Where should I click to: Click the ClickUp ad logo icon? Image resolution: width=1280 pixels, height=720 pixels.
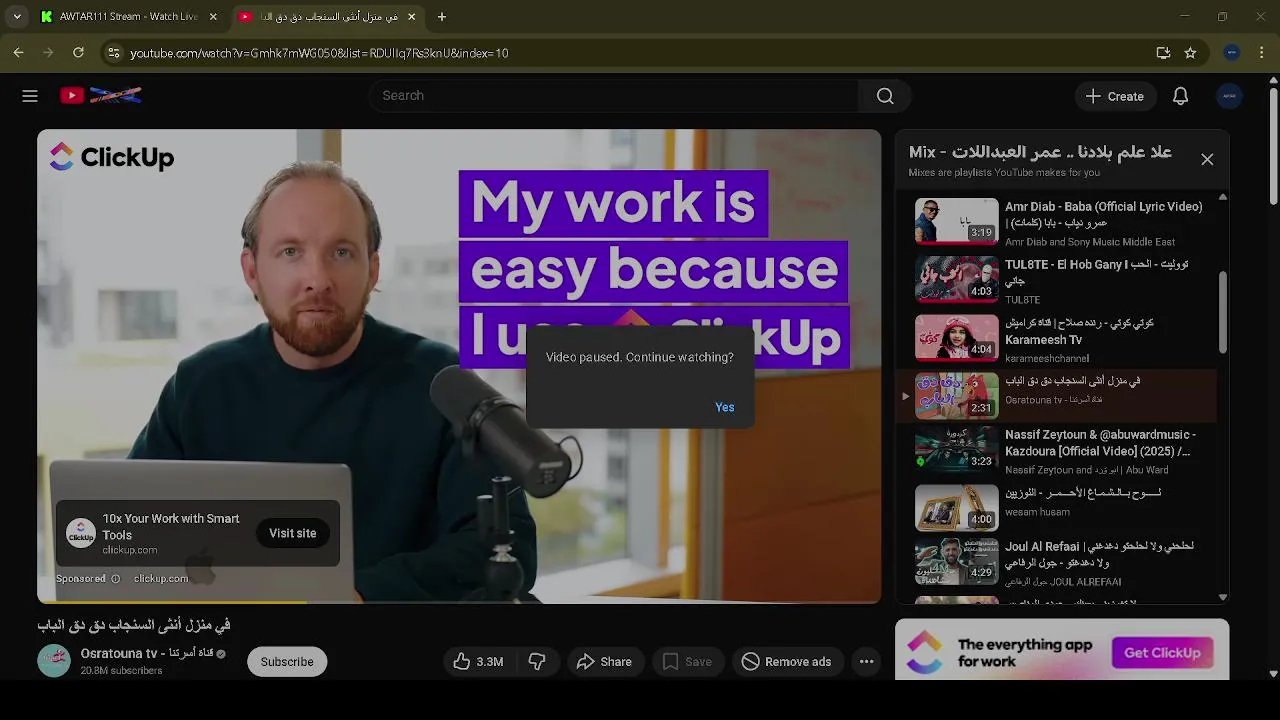81,533
